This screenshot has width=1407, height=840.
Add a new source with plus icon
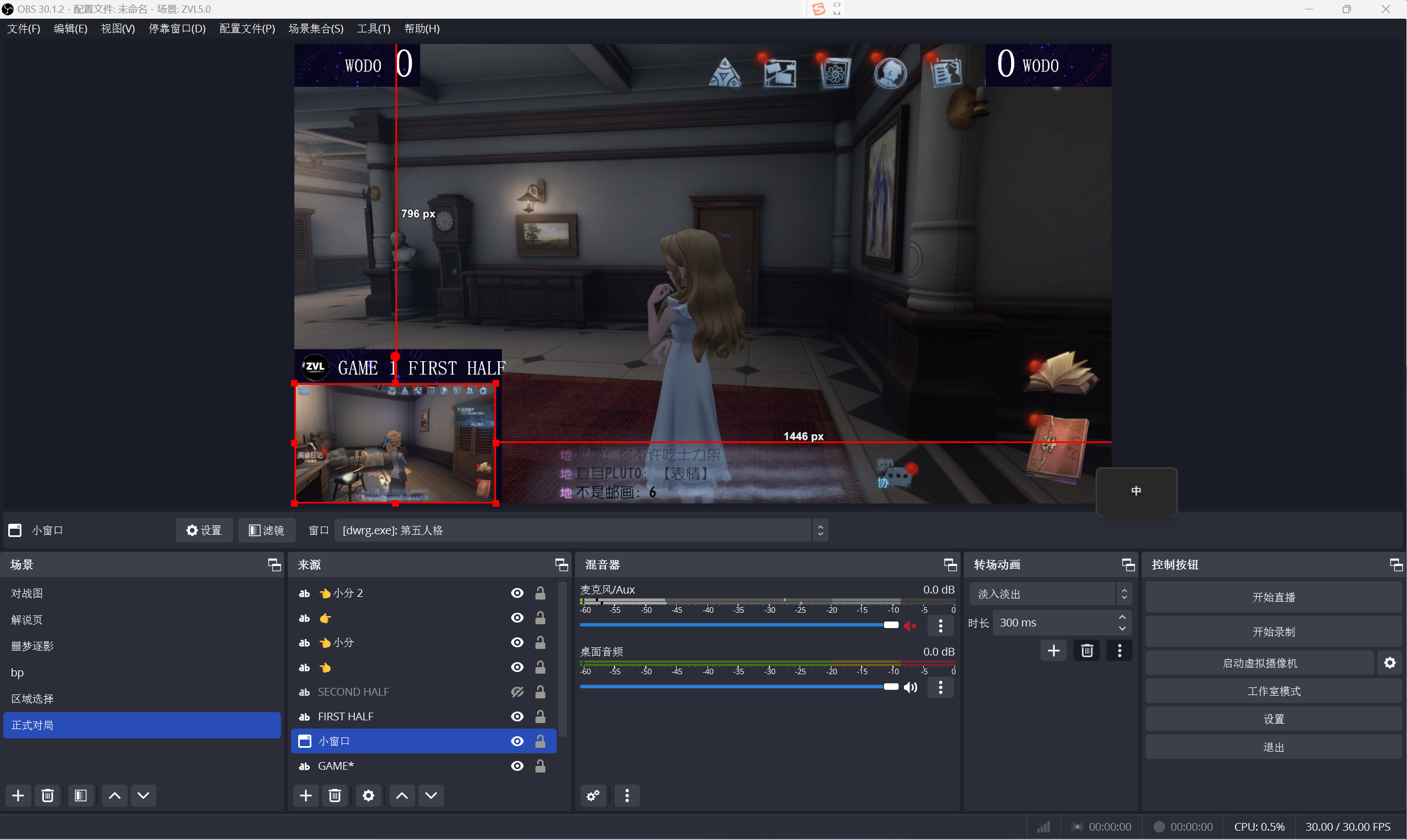(306, 796)
